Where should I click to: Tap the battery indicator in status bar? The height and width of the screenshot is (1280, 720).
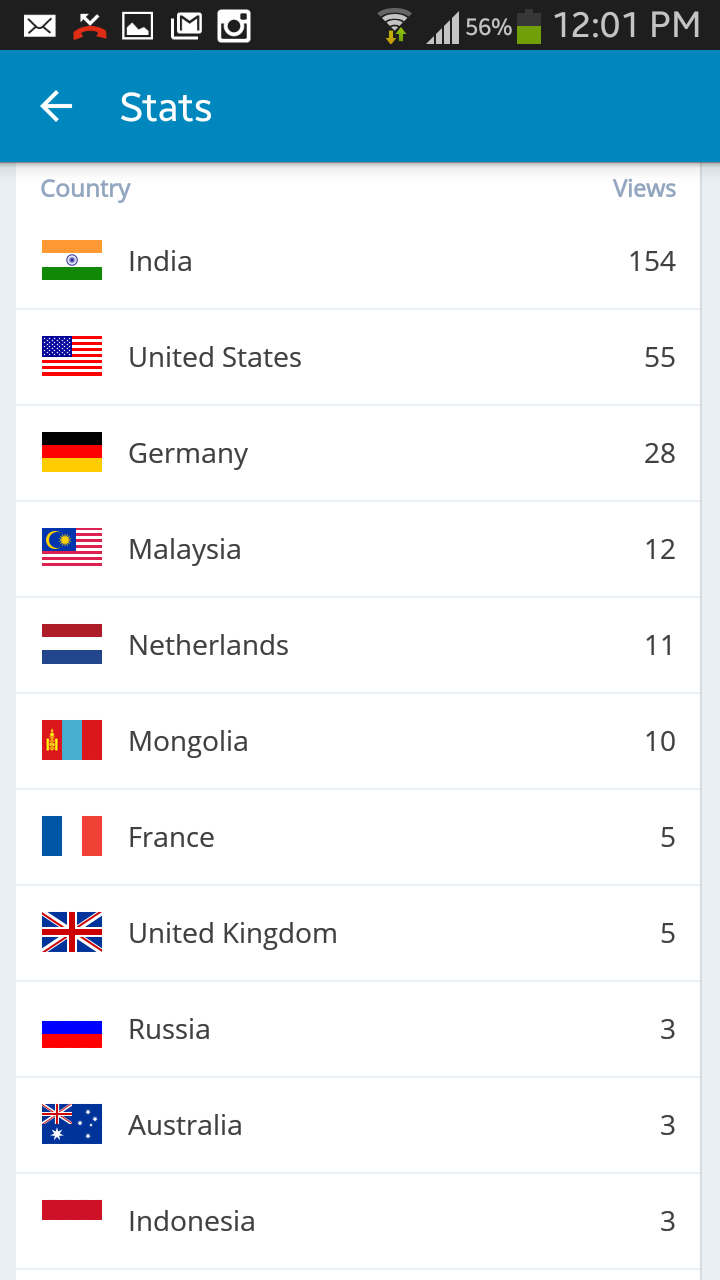[x=529, y=27]
